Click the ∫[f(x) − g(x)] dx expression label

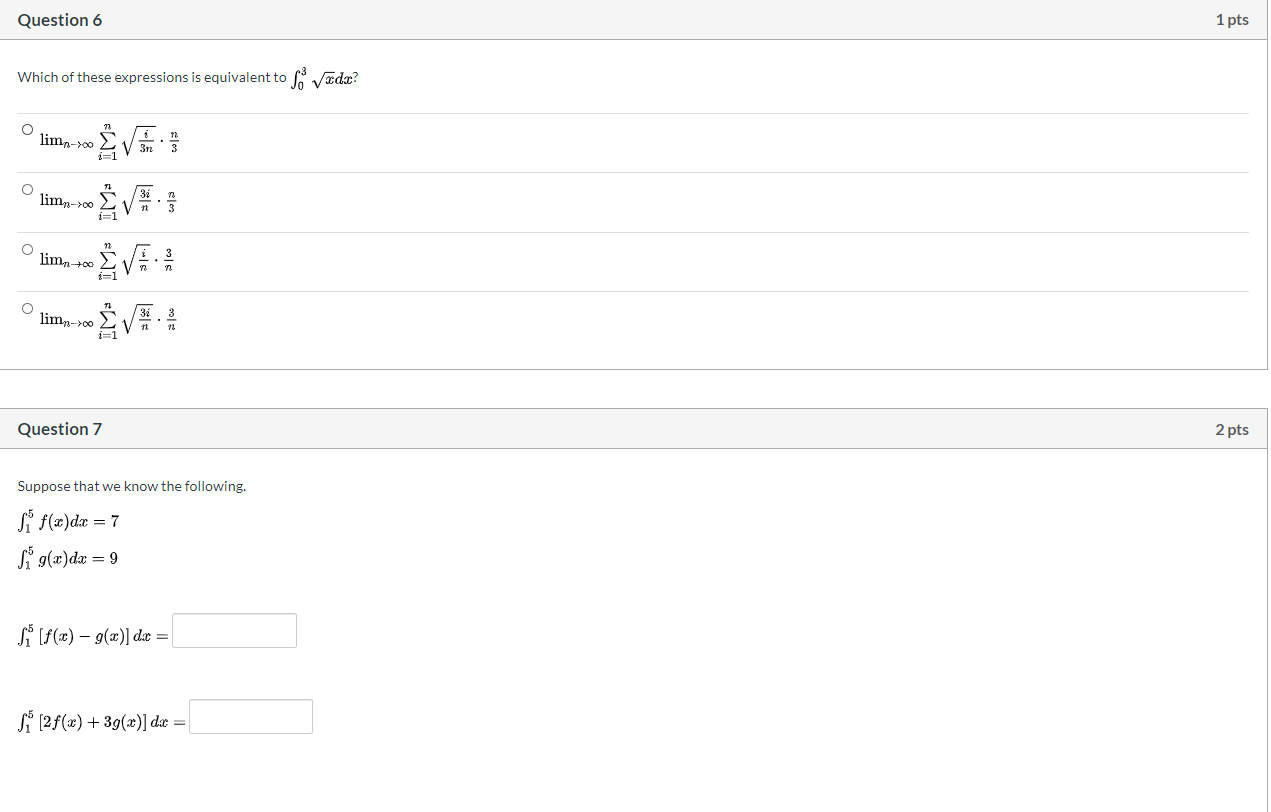point(93,634)
